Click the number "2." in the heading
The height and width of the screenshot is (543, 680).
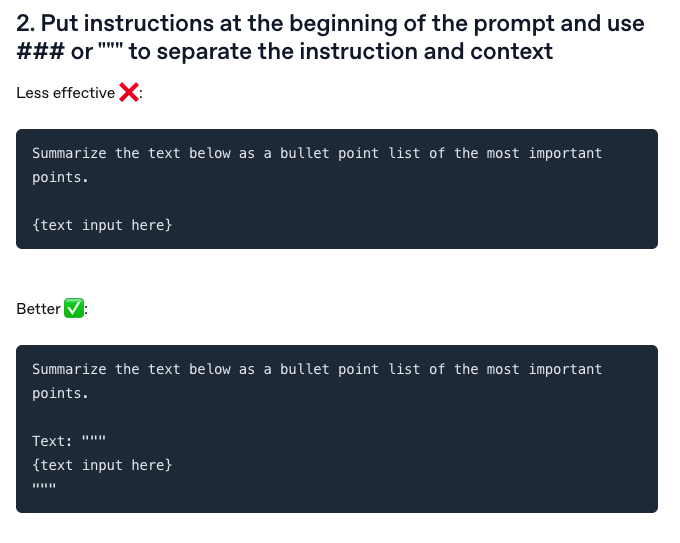tap(27, 23)
